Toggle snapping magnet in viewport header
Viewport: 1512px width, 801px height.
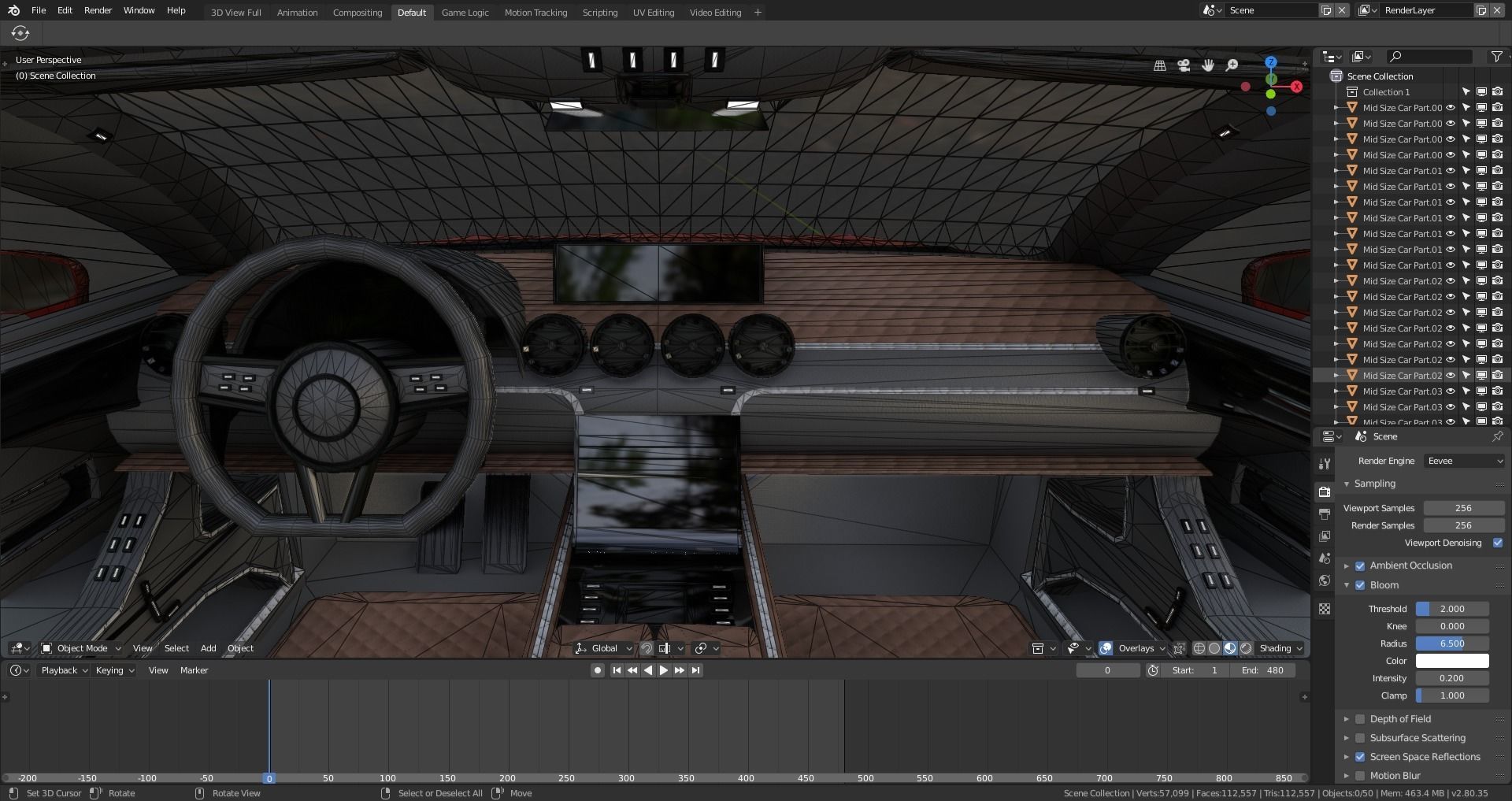tap(647, 648)
